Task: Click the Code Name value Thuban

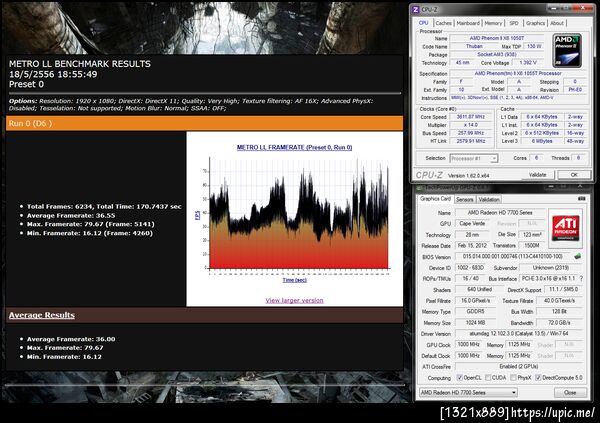Action: coord(474,46)
